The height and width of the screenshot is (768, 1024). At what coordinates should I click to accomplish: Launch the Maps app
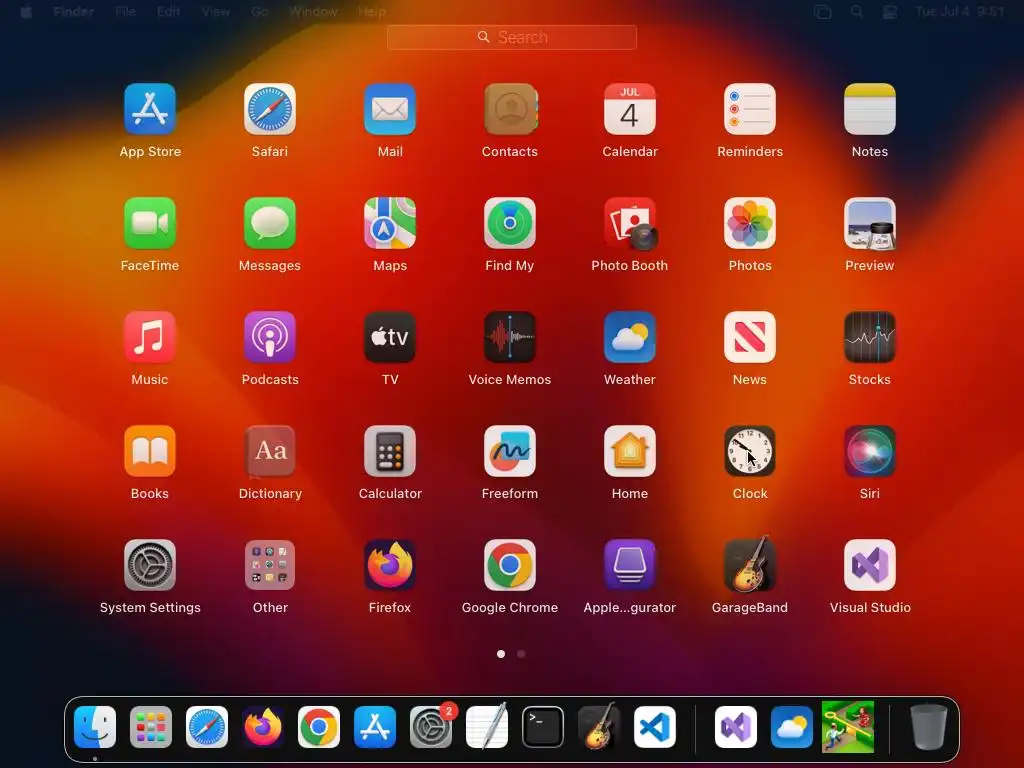pyautogui.click(x=390, y=223)
